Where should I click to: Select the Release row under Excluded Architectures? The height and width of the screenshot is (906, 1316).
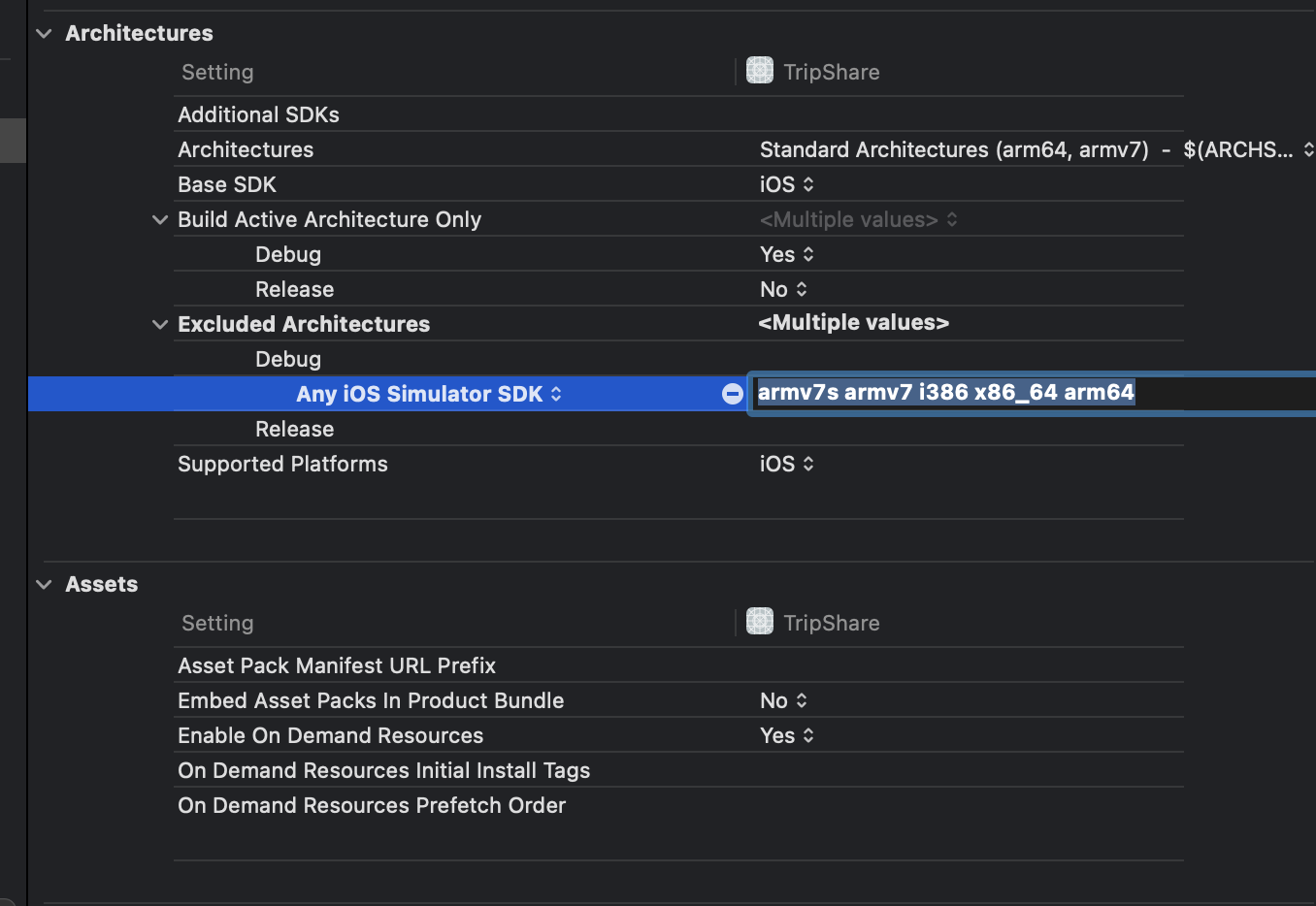click(x=294, y=429)
